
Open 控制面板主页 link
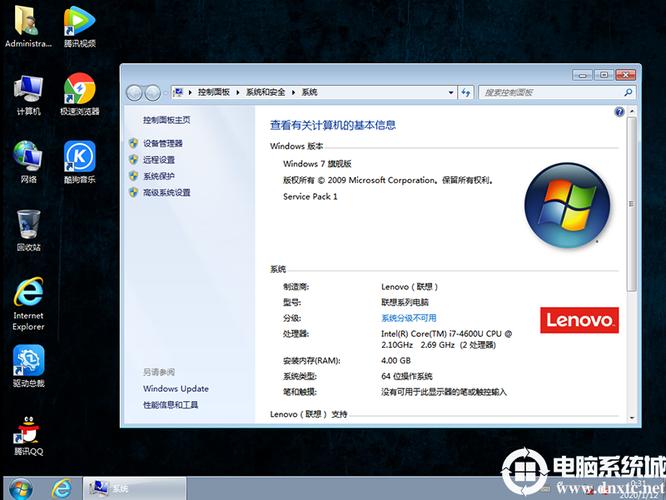pyautogui.click(x=166, y=120)
